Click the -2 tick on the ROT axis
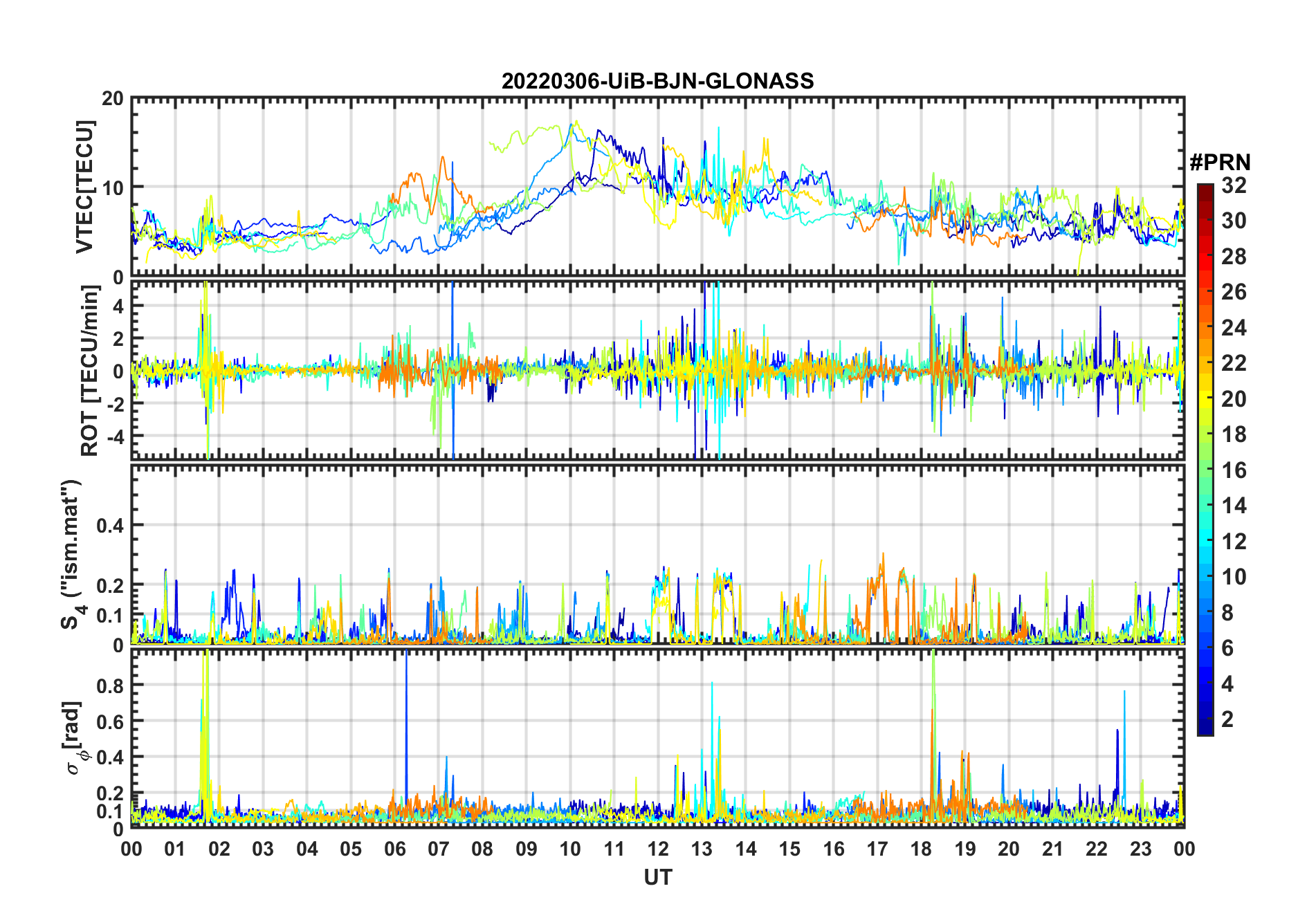1316x920 pixels. [115, 404]
